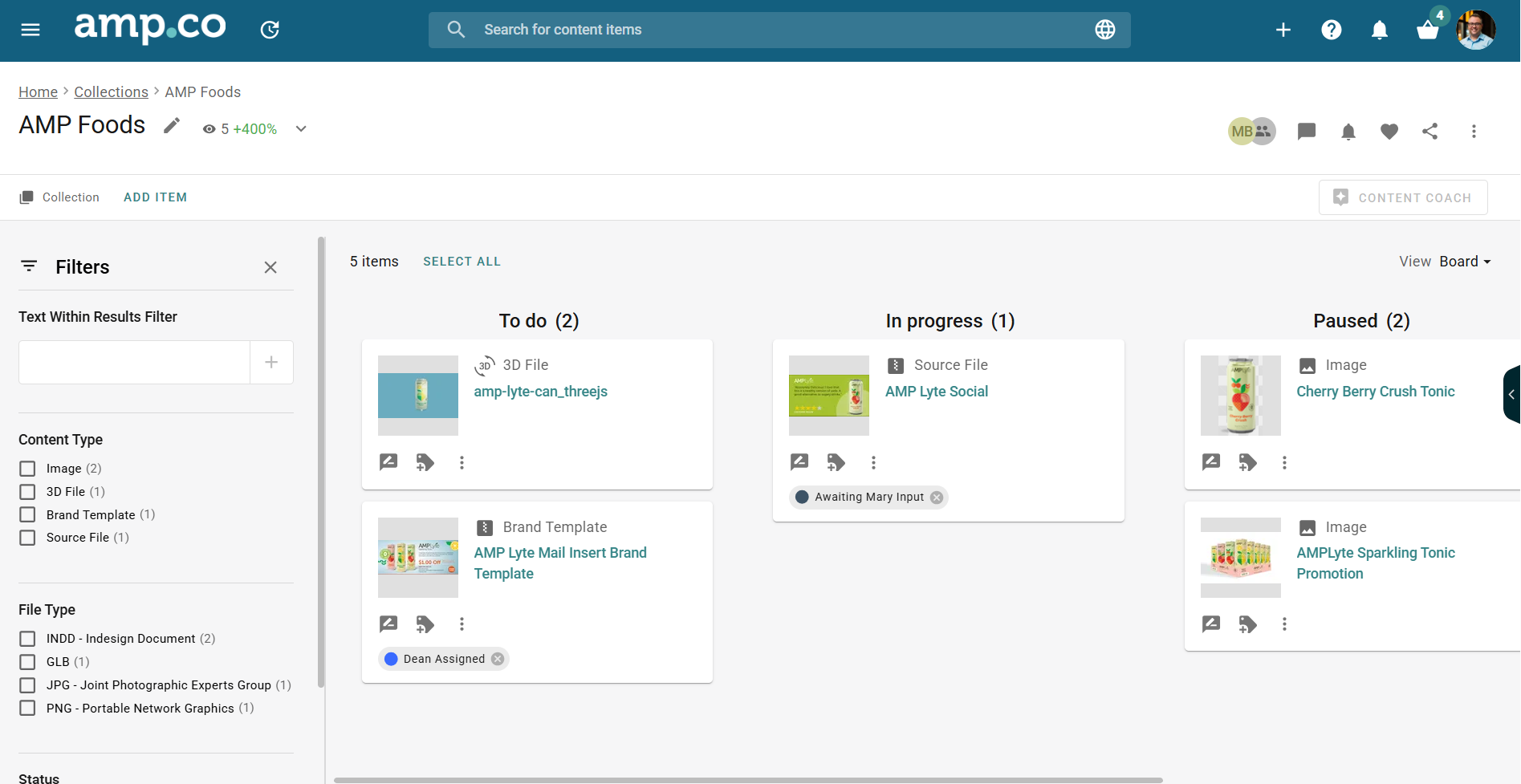Screen dimensions: 1521x784
Task: Go to Home breadcrumb
Action: tap(39, 92)
